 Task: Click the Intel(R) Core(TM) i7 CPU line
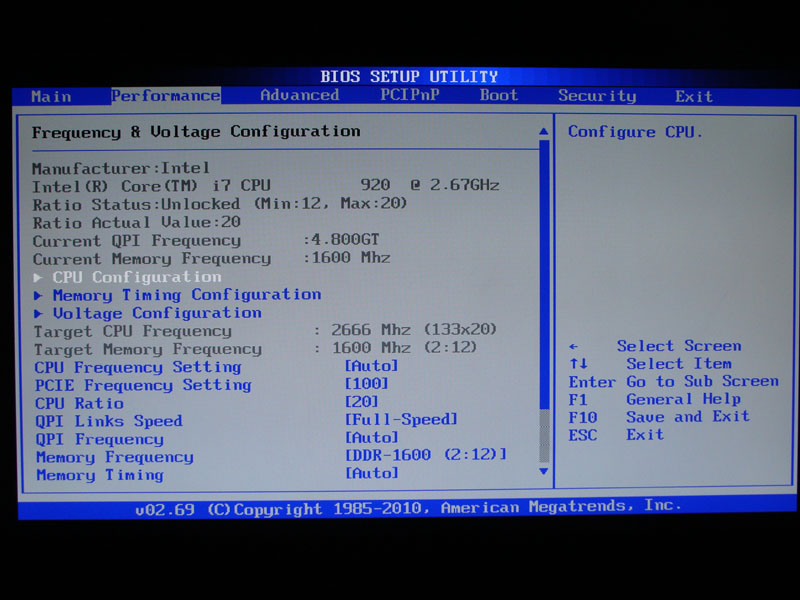point(266,185)
